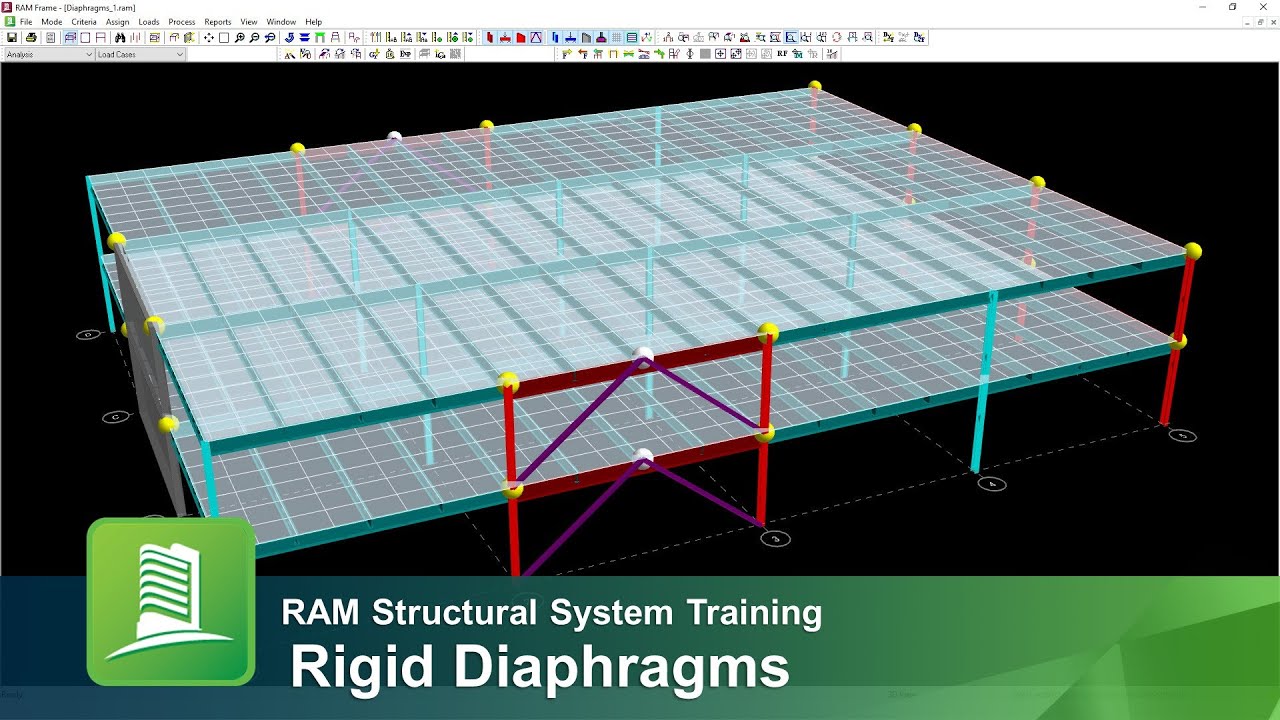The height and width of the screenshot is (720, 1280).
Task: Open the Criteria menu
Action: pyautogui.click(x=84, y=22)
